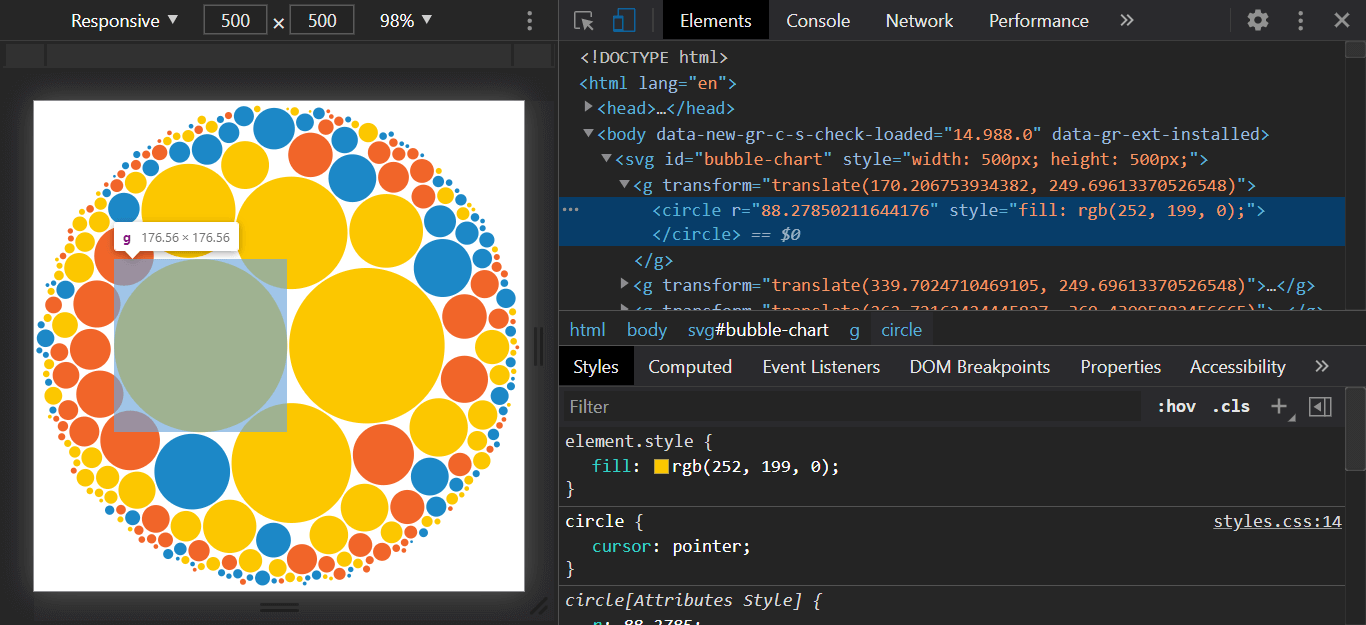Screen dimensions: 1366x625
Task: Open the 98% zoom level dropdown
Action: click(406, 21)
